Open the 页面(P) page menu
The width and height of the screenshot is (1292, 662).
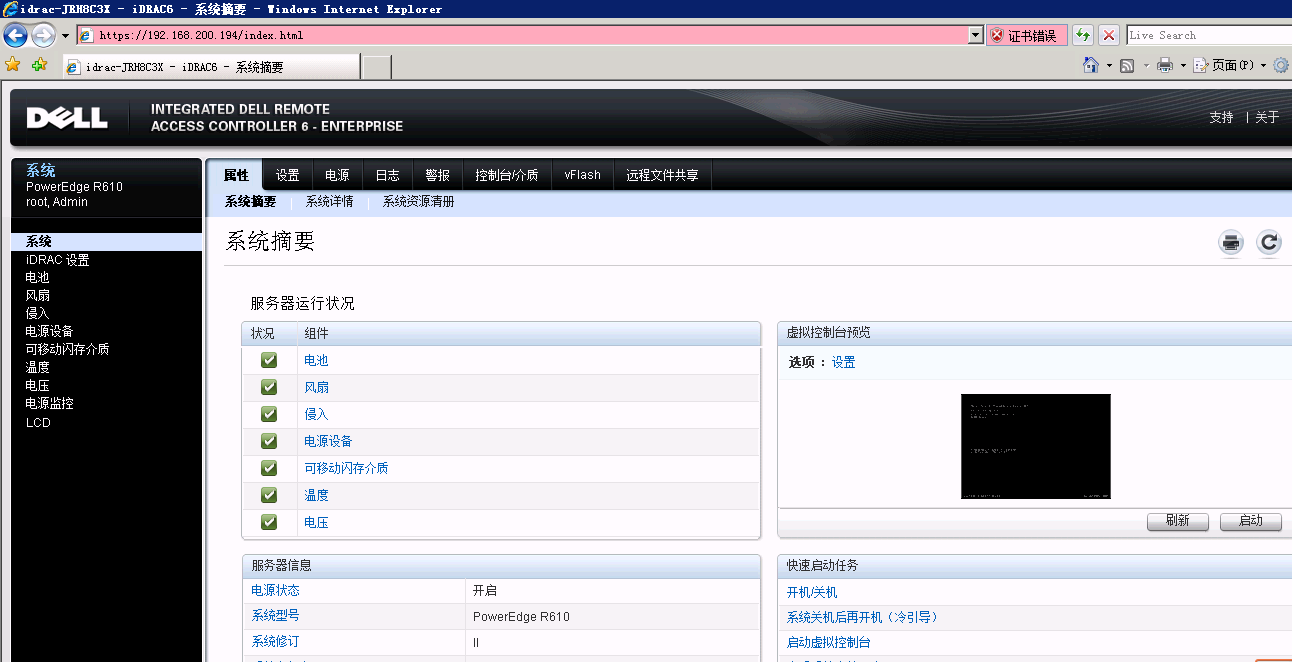[x=1231, y=66]
